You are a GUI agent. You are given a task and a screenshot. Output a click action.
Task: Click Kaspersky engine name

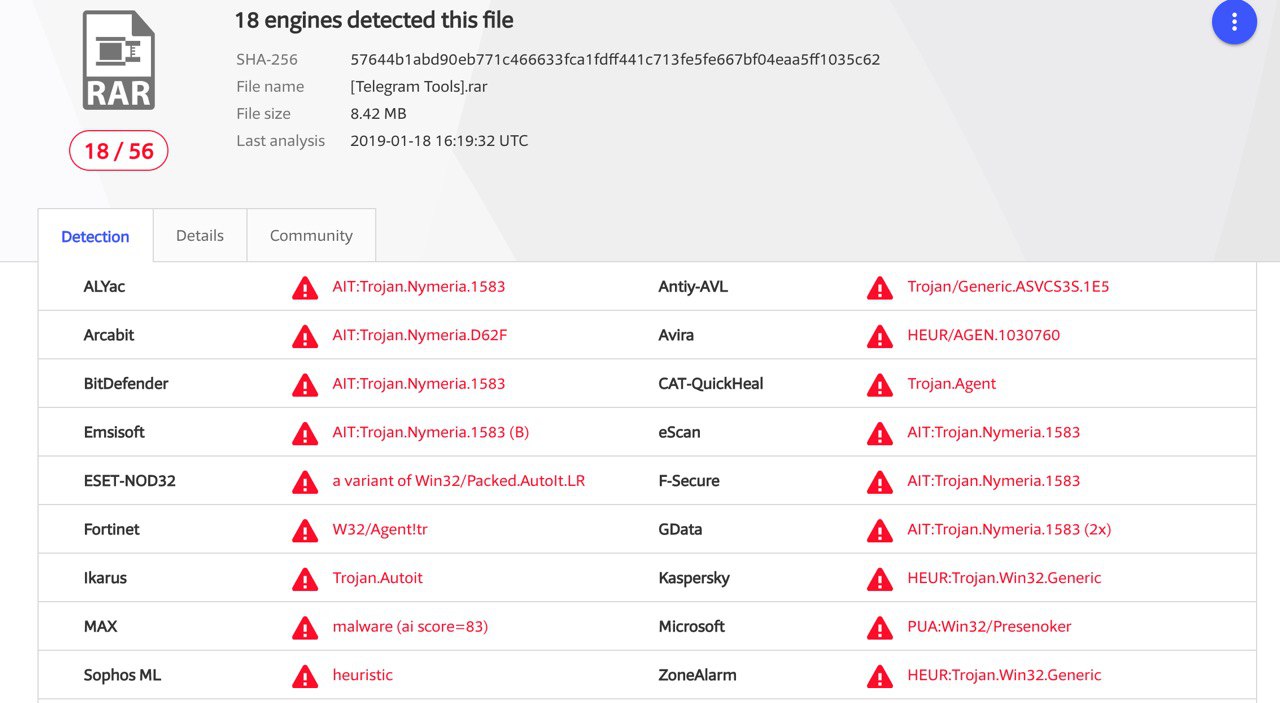[694, 578]
